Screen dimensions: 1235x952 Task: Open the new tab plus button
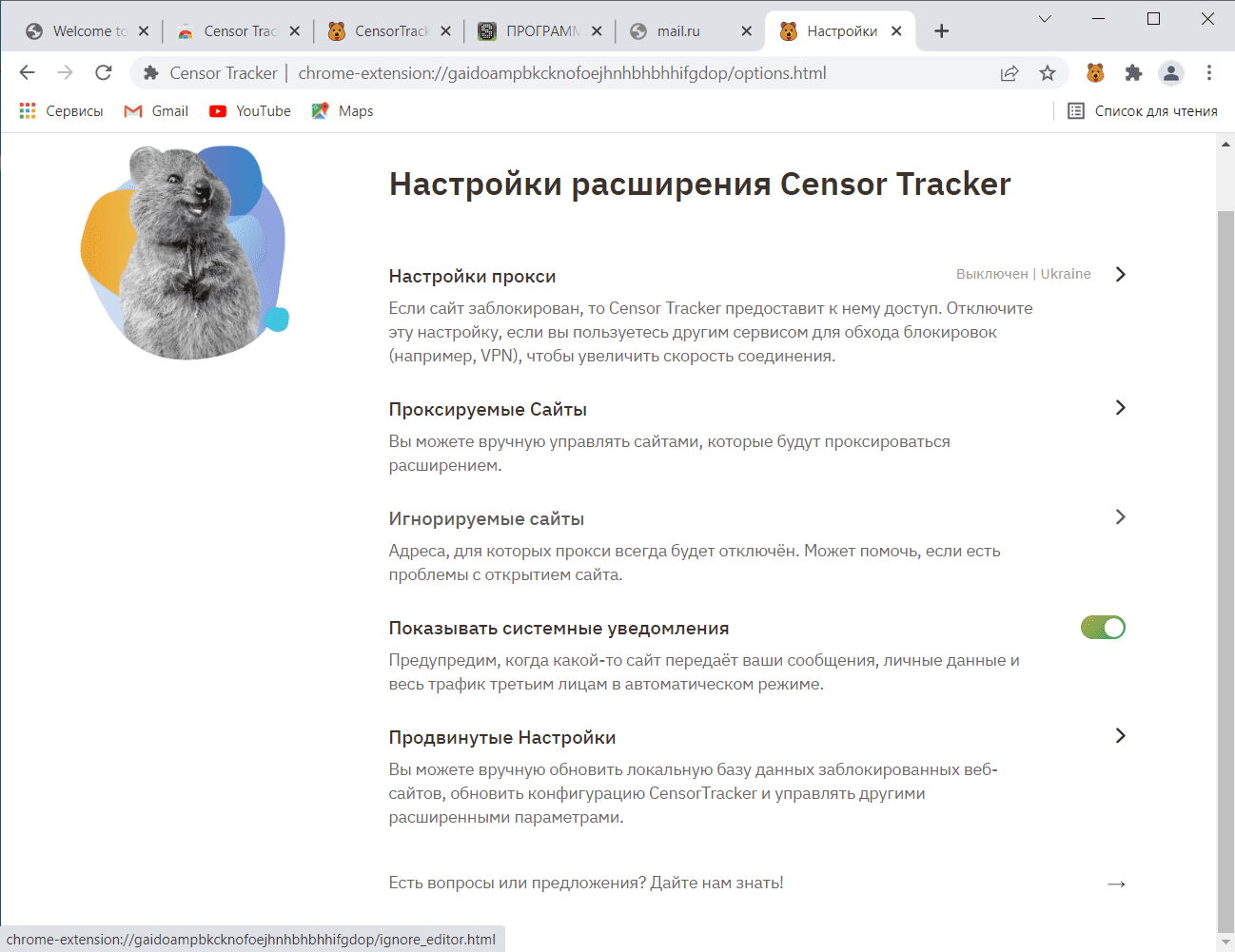942,31
